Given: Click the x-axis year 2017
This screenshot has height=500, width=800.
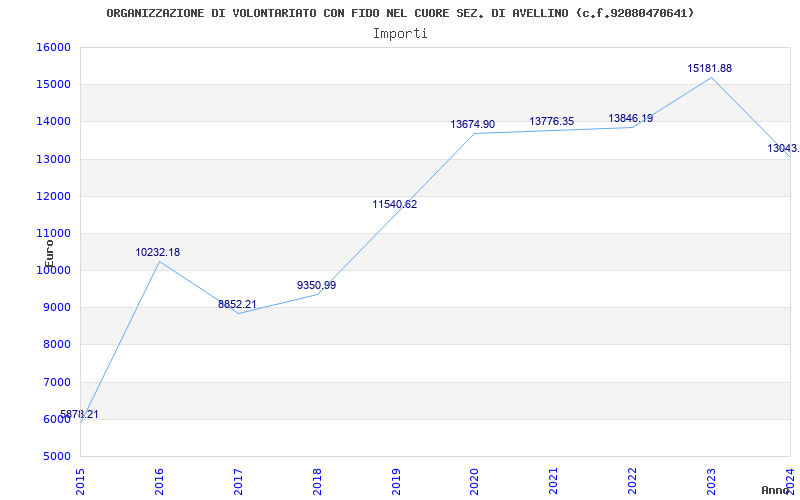Looking at the screenshot, I should pos(238,482).
